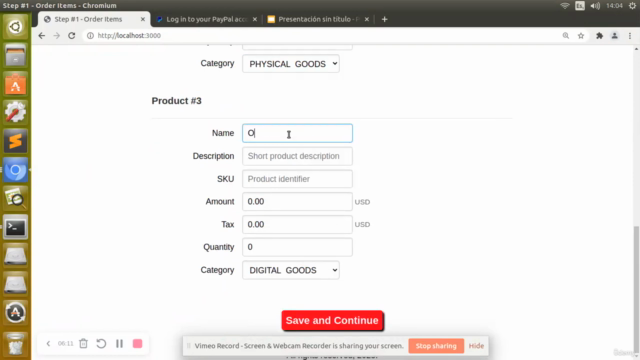
Task: Click the Save and Continue button
Action: pos(332,320)
